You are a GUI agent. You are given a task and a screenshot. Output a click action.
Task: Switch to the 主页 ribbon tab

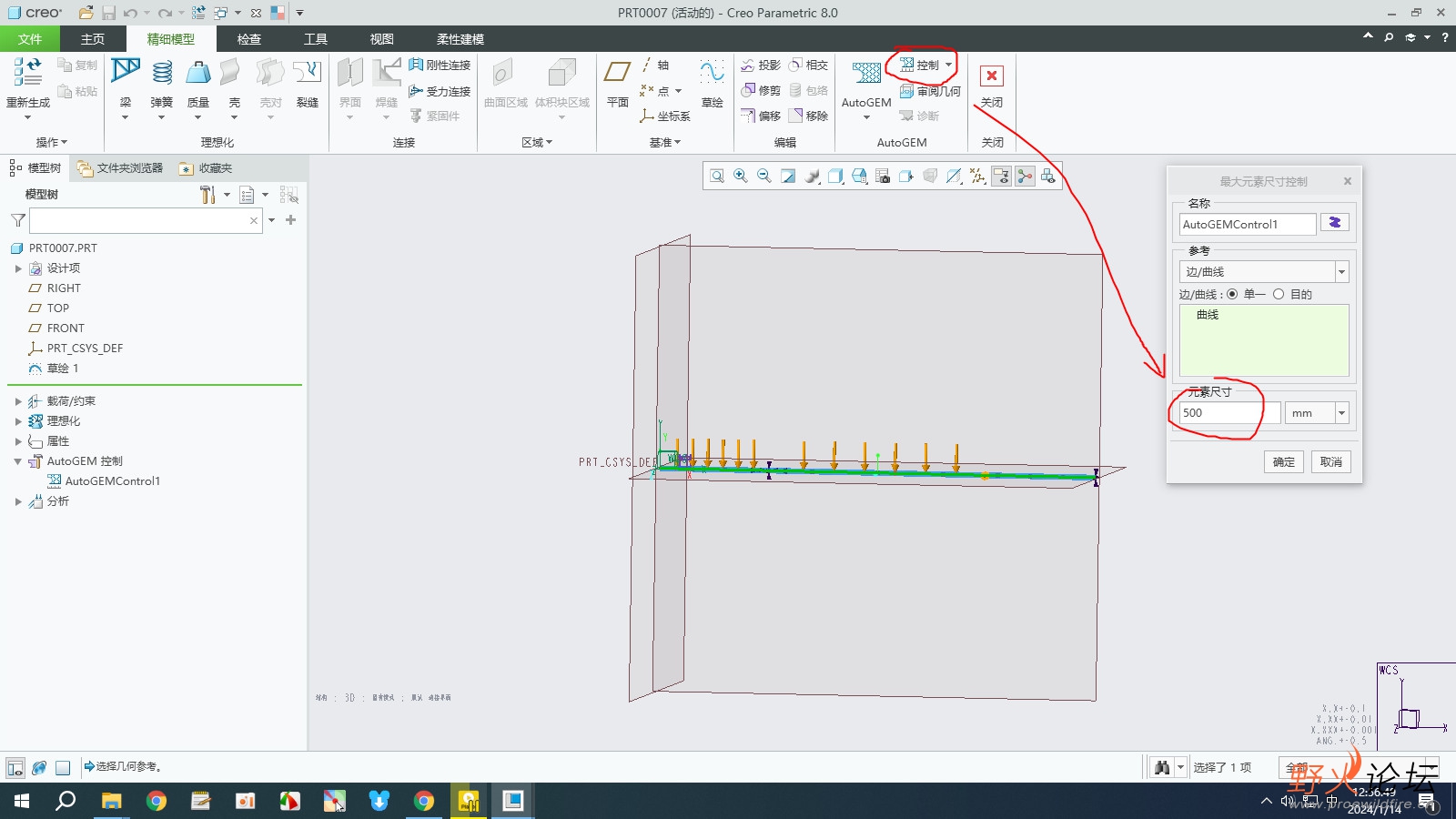pyautogui.click(x=93, y=38)
